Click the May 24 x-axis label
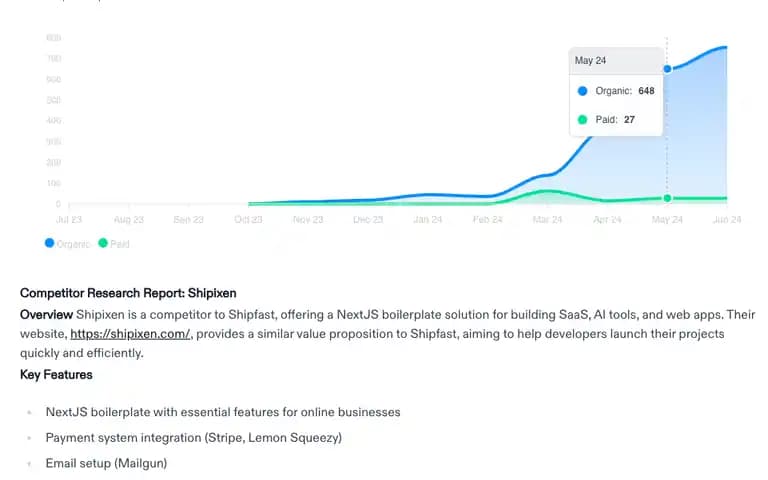Viewport: 768px width, 480px height. pos(667,219)
